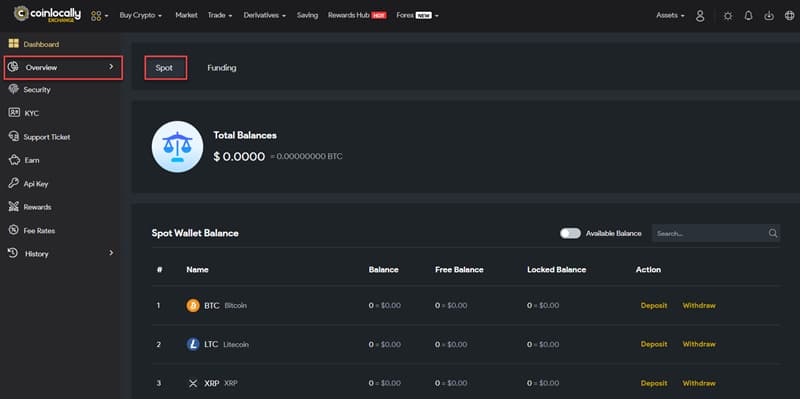Click the Litecoin coin icon
Screen dimensions: 800x399
[193, 344]
